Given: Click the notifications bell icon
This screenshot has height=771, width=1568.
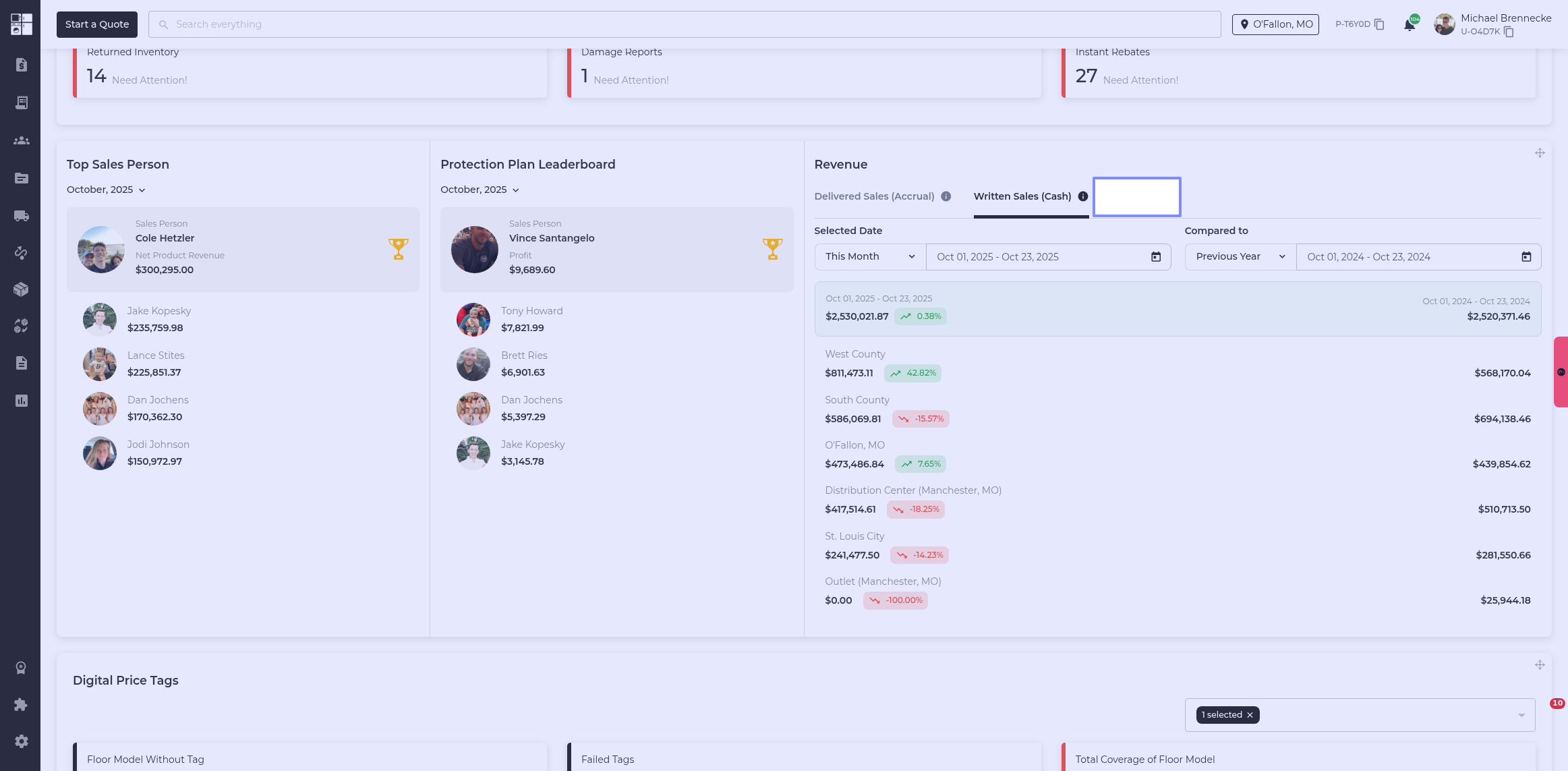Looking at the screenshot, I should coord(1409,25).
